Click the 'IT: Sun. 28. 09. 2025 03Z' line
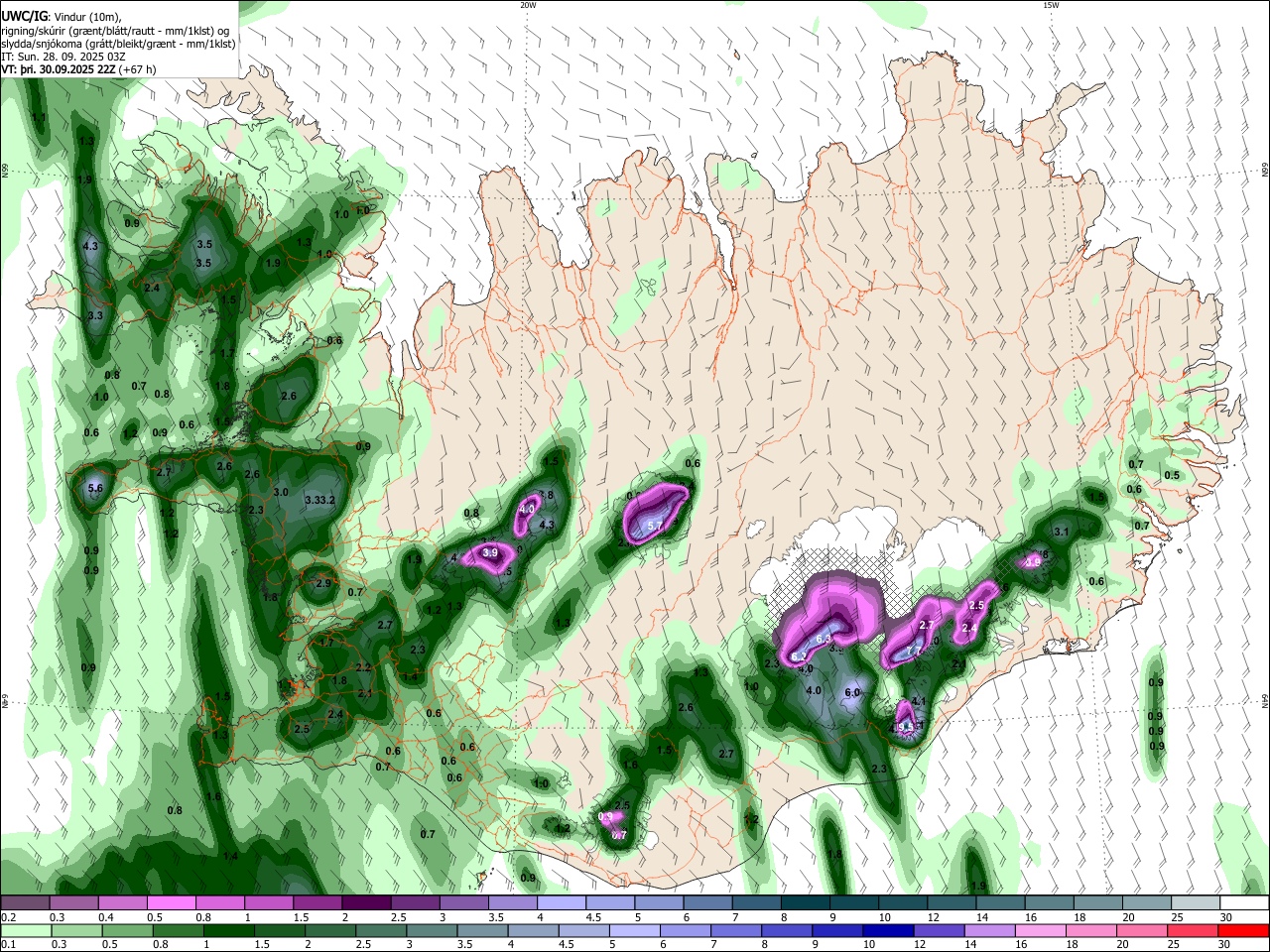Screen dimensions: 1270x952 [x=63, y=57]
